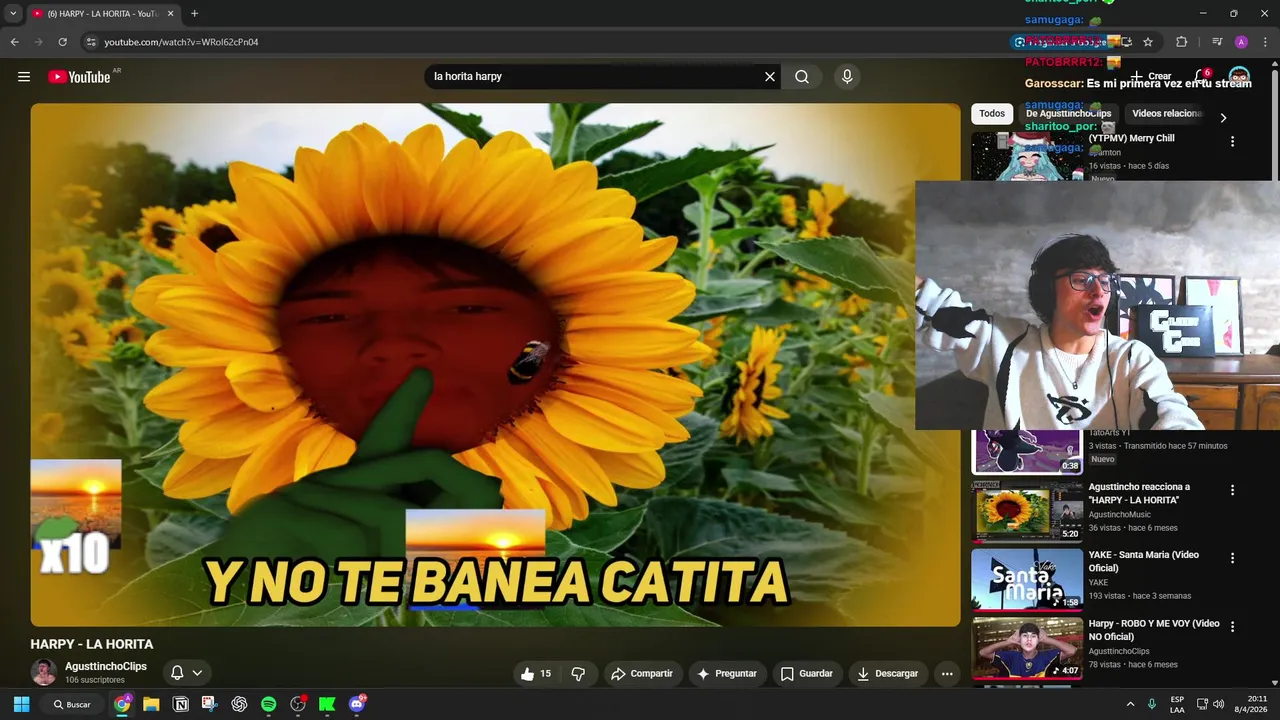Open Discord from the taskbar
The width and height of the screenshot is (1280, 720).
point(357,704)
